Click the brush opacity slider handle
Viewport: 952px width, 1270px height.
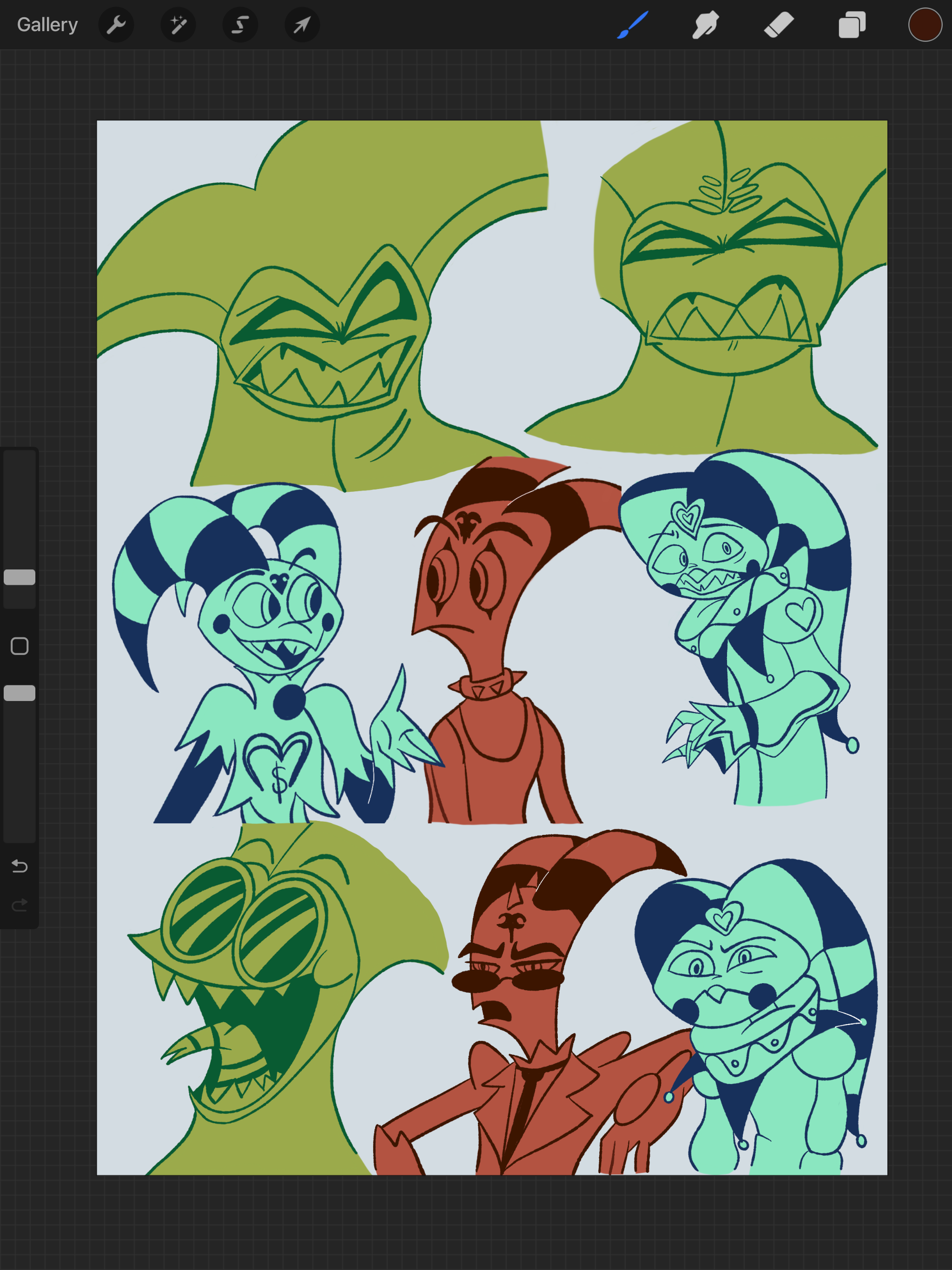pos(20,693)
